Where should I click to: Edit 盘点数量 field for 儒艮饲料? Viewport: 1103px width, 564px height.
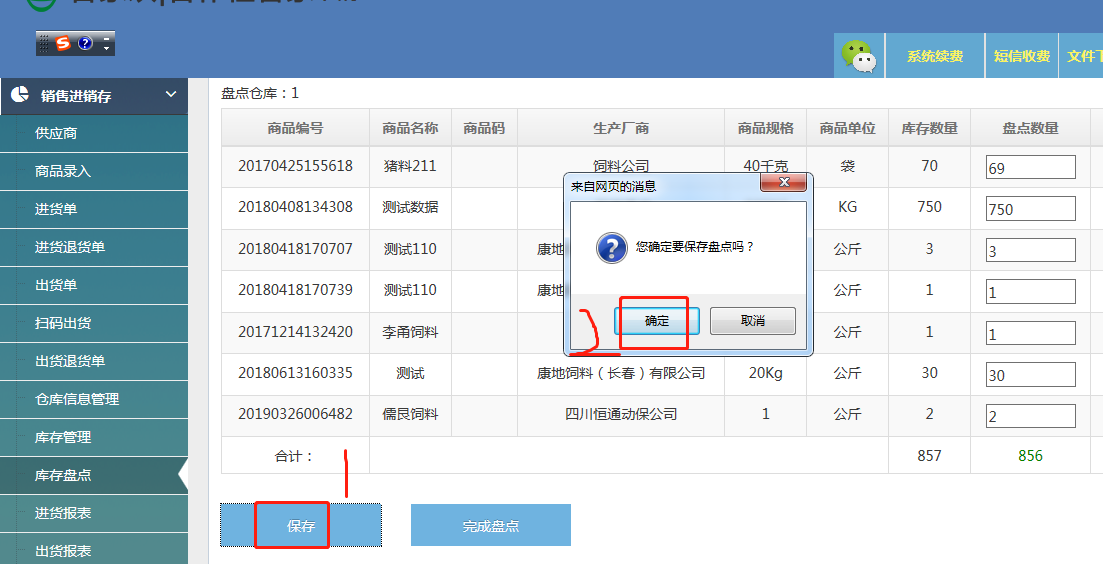click(1031, 416)
